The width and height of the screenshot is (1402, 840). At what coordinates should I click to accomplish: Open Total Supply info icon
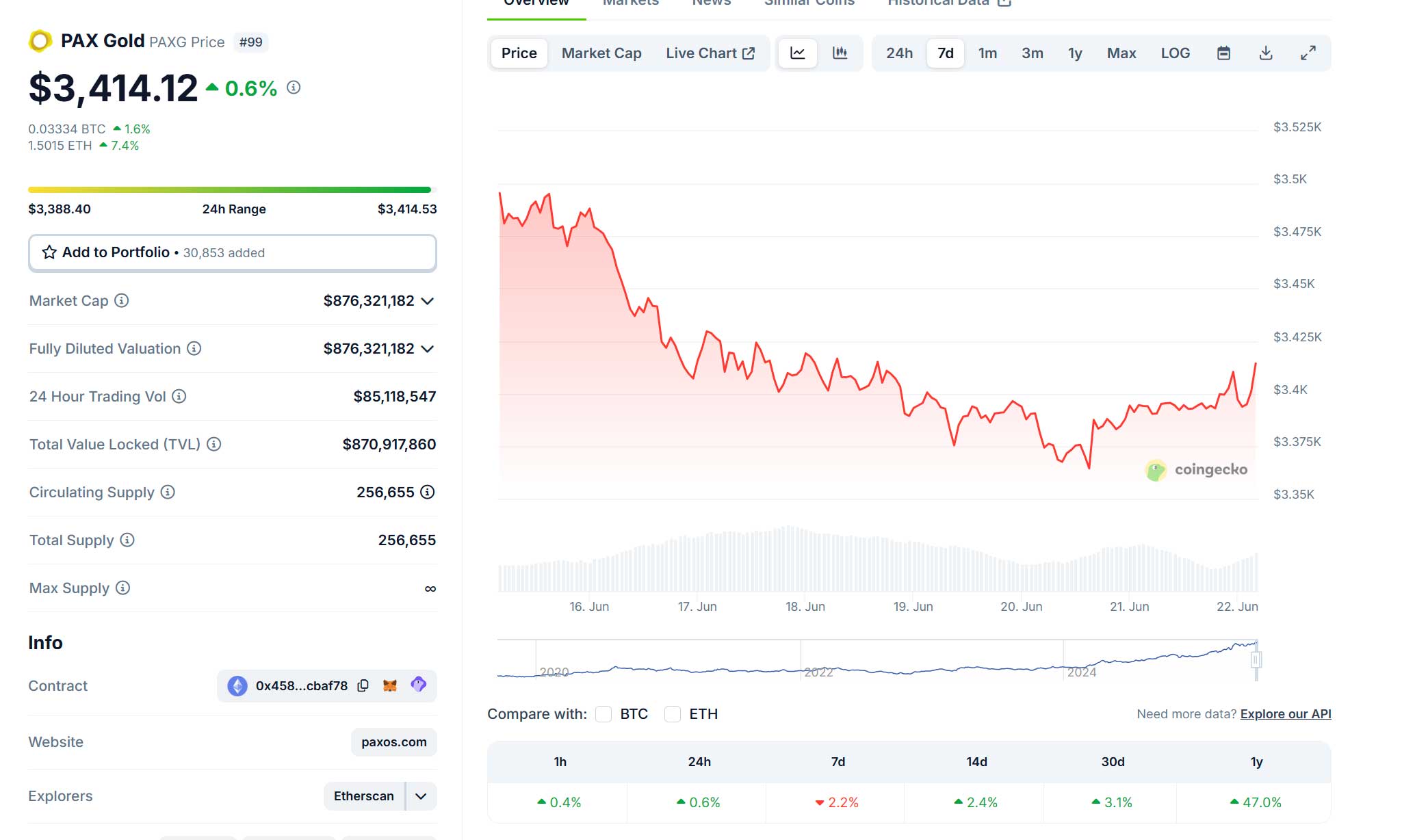pos(127,540)
